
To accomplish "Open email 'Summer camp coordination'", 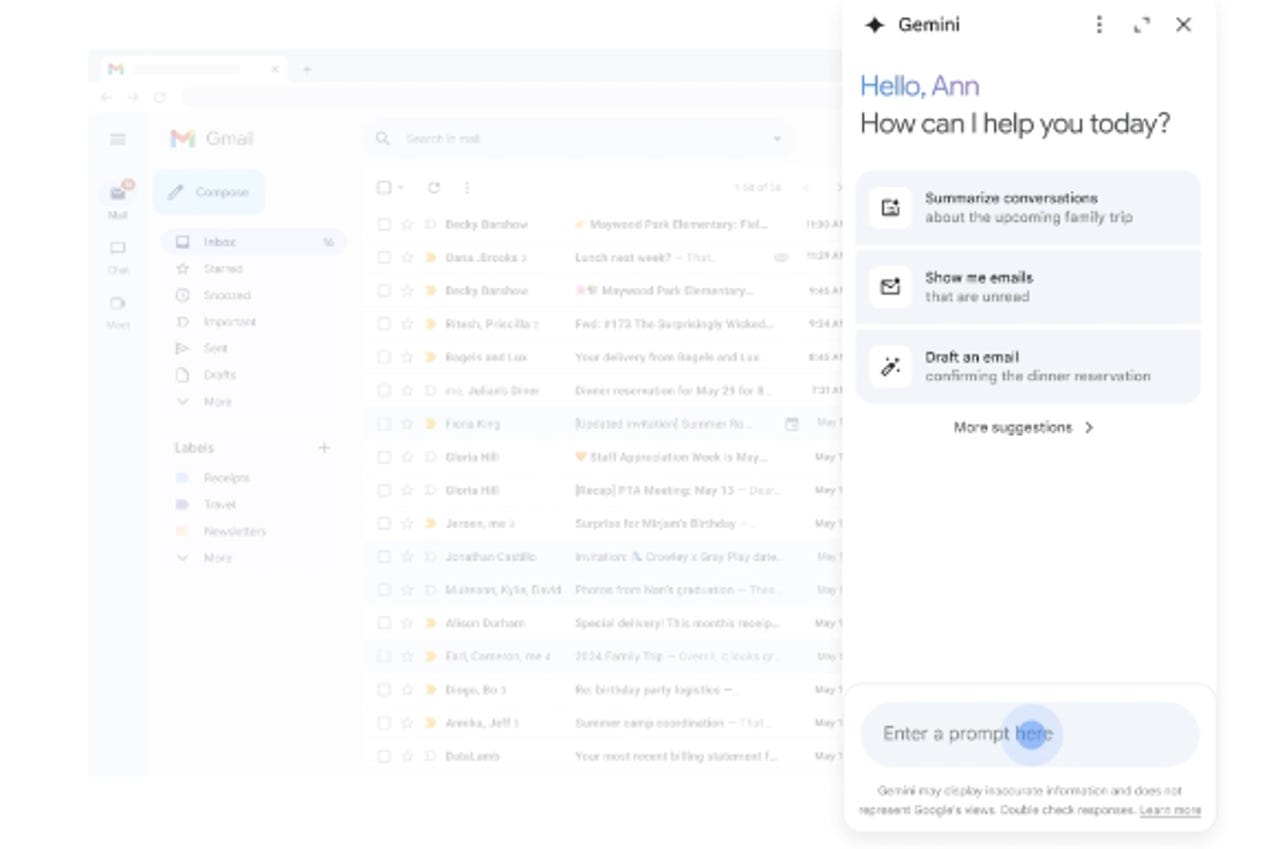I will [603, 723].
